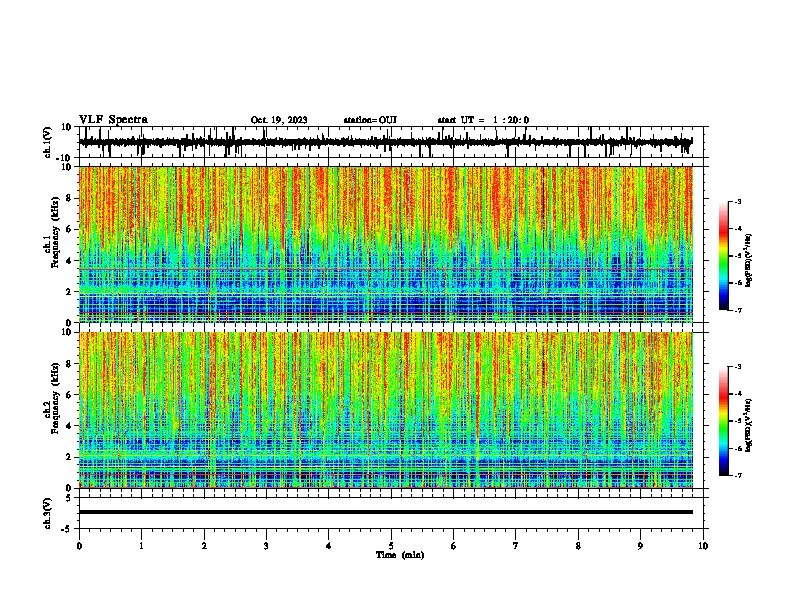
Task: Click time axis tick label "5"
Action: [391, 546]
